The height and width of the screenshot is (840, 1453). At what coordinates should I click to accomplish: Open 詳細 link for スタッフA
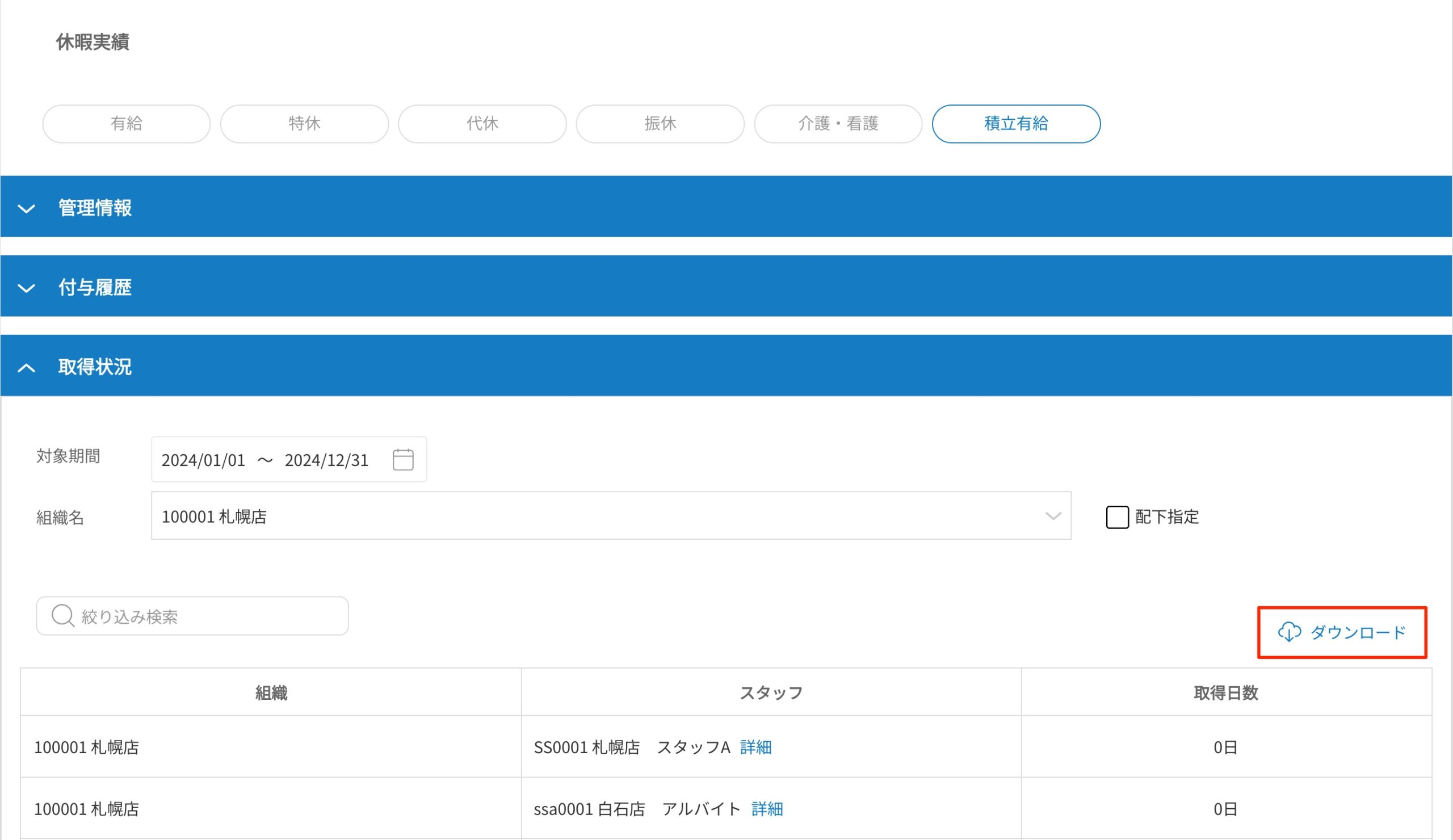tap(755, 747)
